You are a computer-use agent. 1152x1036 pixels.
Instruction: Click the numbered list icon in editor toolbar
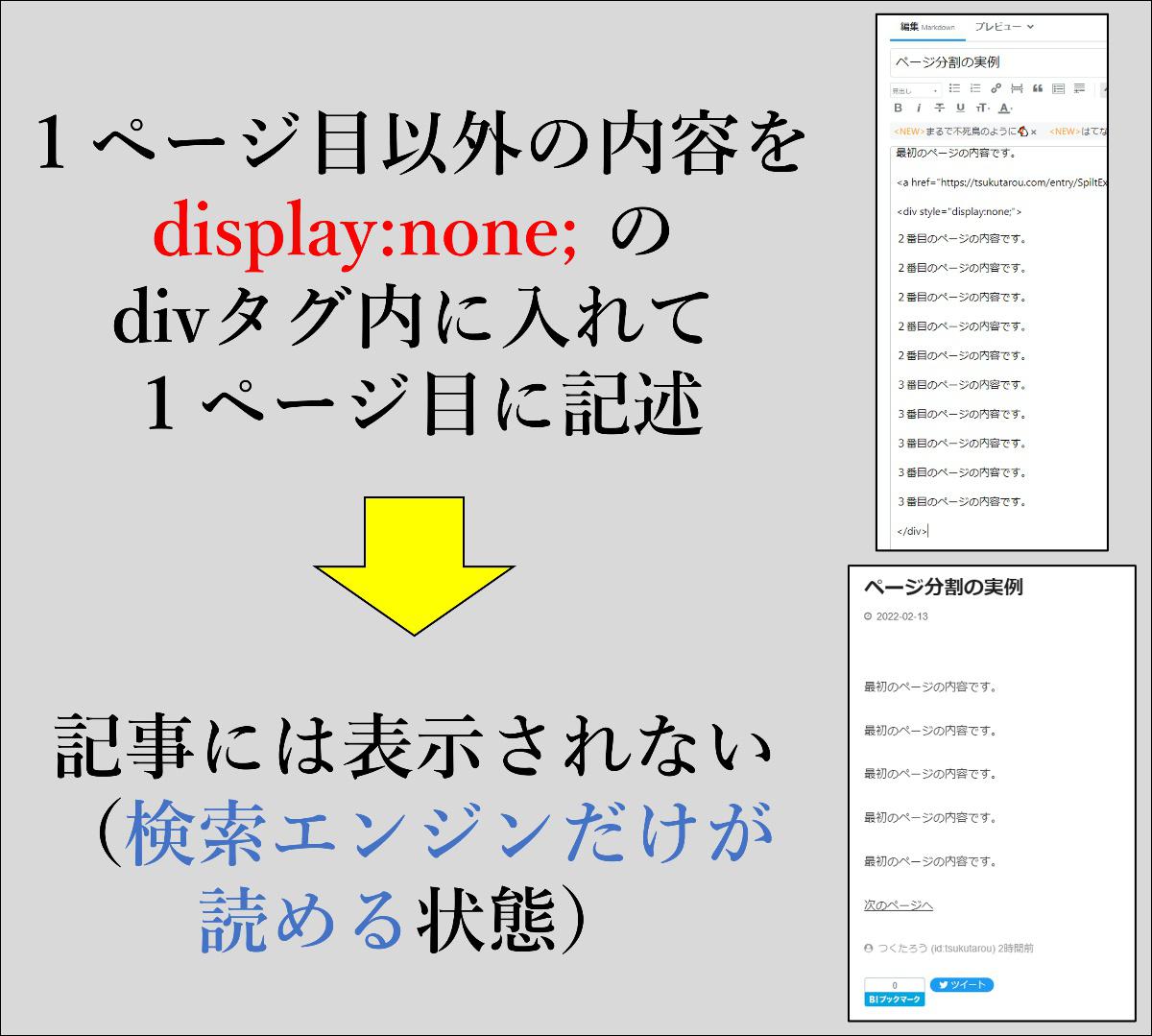pyautogui.click(x=975, y=88)
